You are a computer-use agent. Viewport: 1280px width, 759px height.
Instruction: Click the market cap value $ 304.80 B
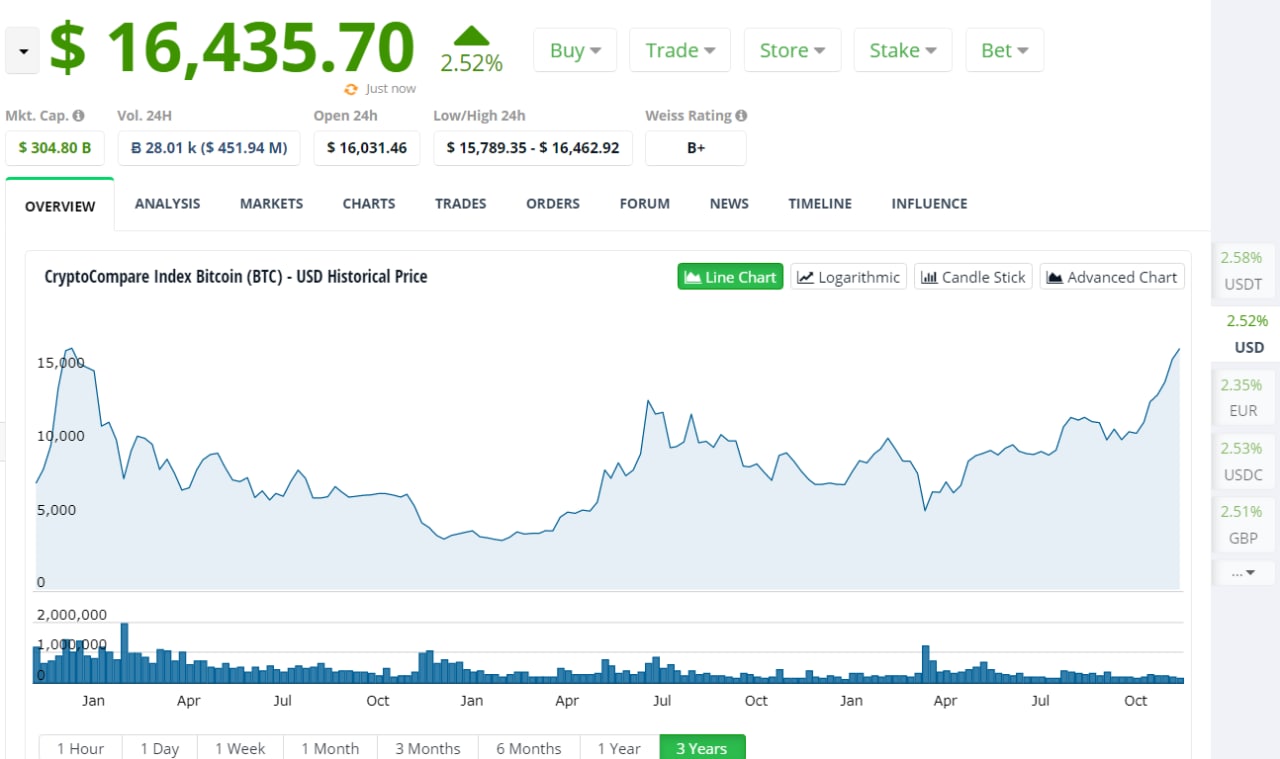coord(54,148)
